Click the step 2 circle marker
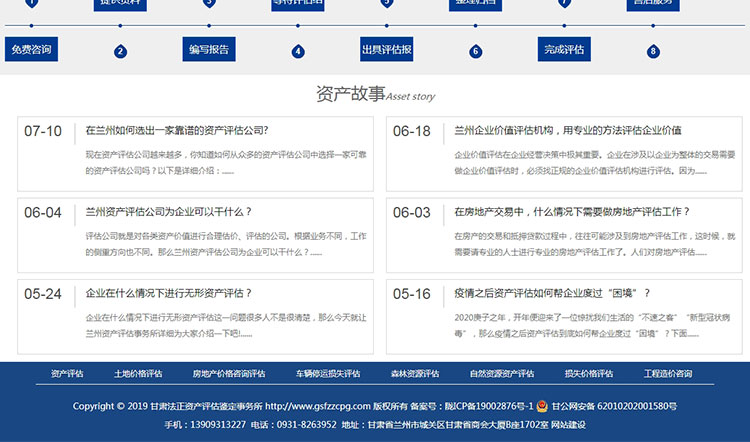 tap(121, 51)
